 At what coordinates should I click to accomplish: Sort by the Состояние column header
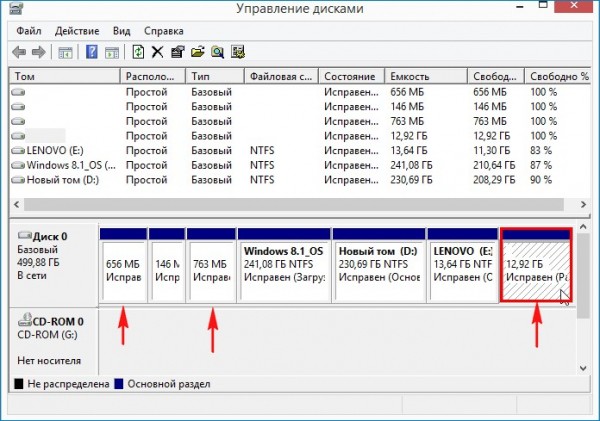[352, 76]
